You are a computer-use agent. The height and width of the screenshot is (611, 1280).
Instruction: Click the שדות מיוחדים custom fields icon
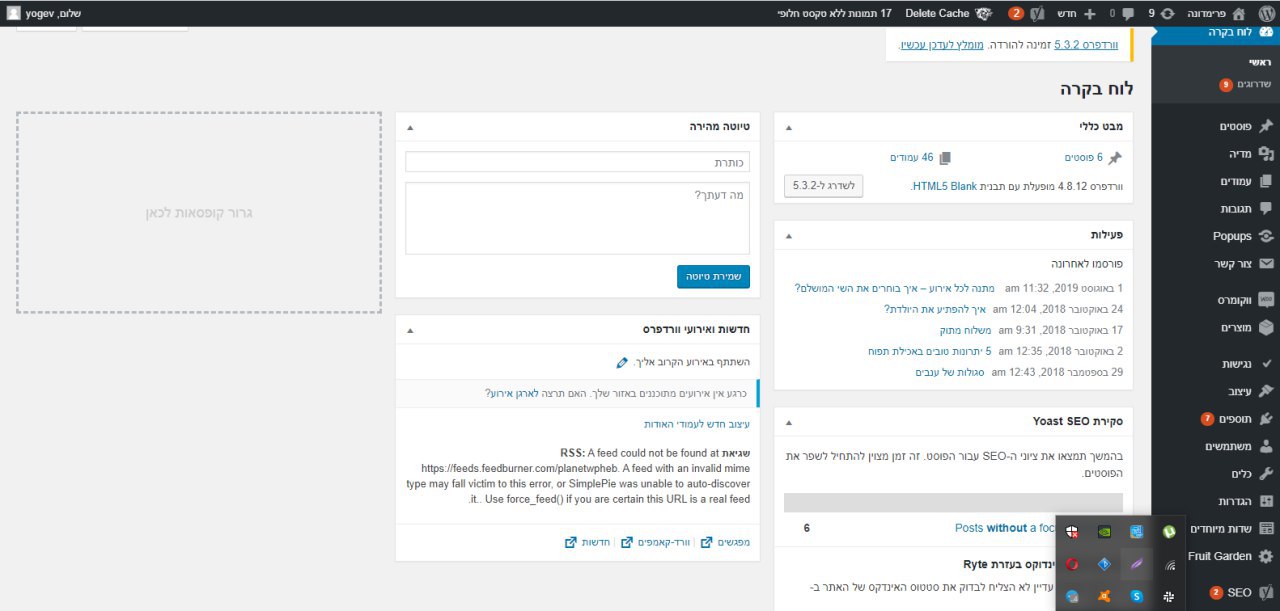pos(1266,528)
